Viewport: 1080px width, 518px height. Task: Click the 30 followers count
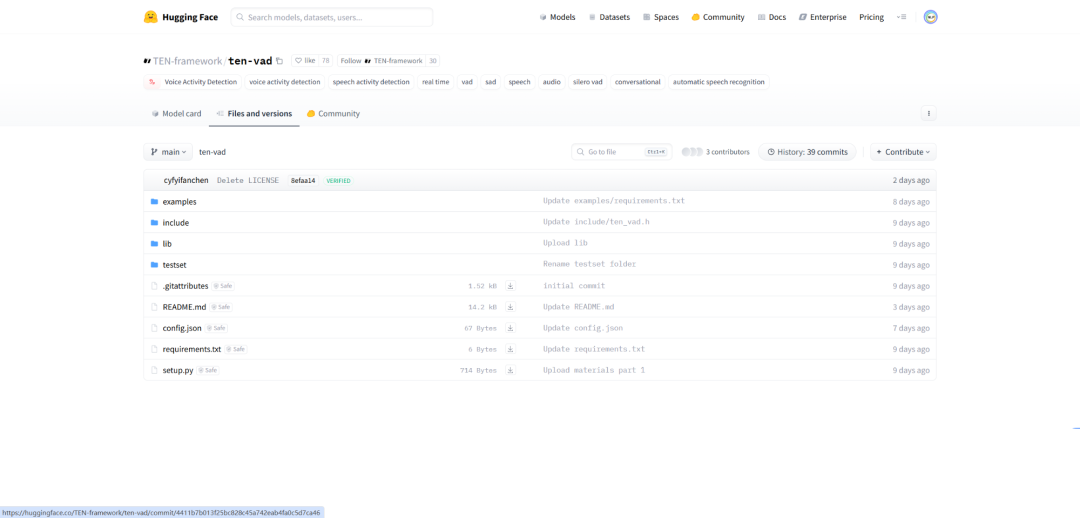[x=433, y=61]
